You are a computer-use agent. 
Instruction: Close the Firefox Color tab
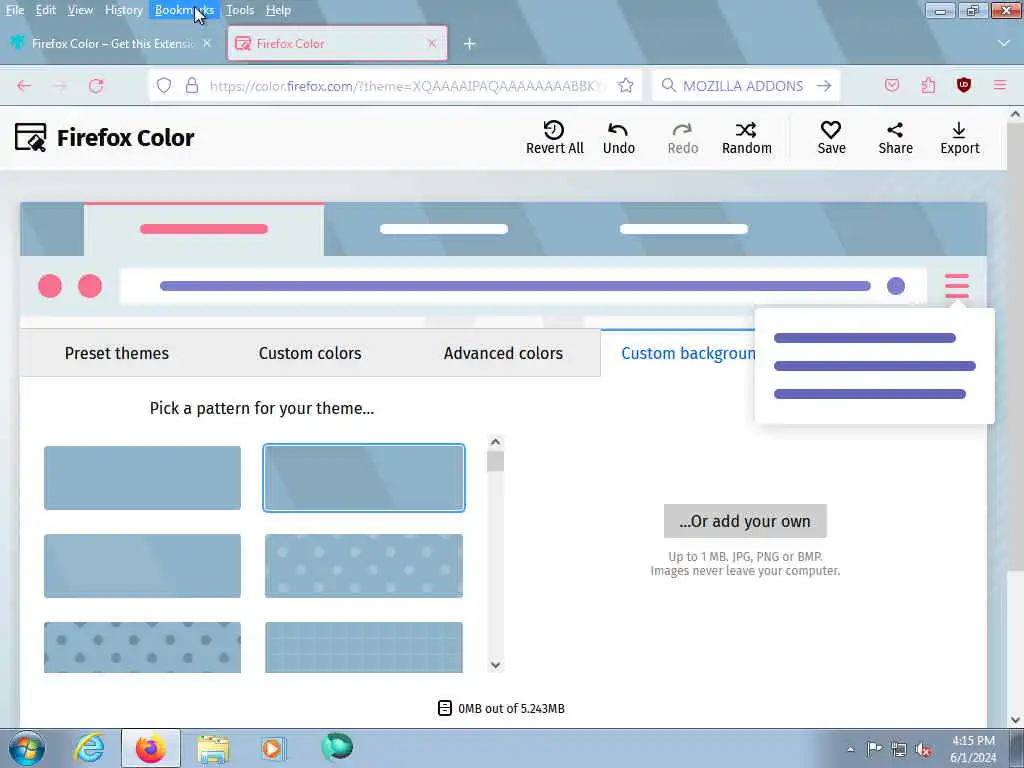click(432, 43)
